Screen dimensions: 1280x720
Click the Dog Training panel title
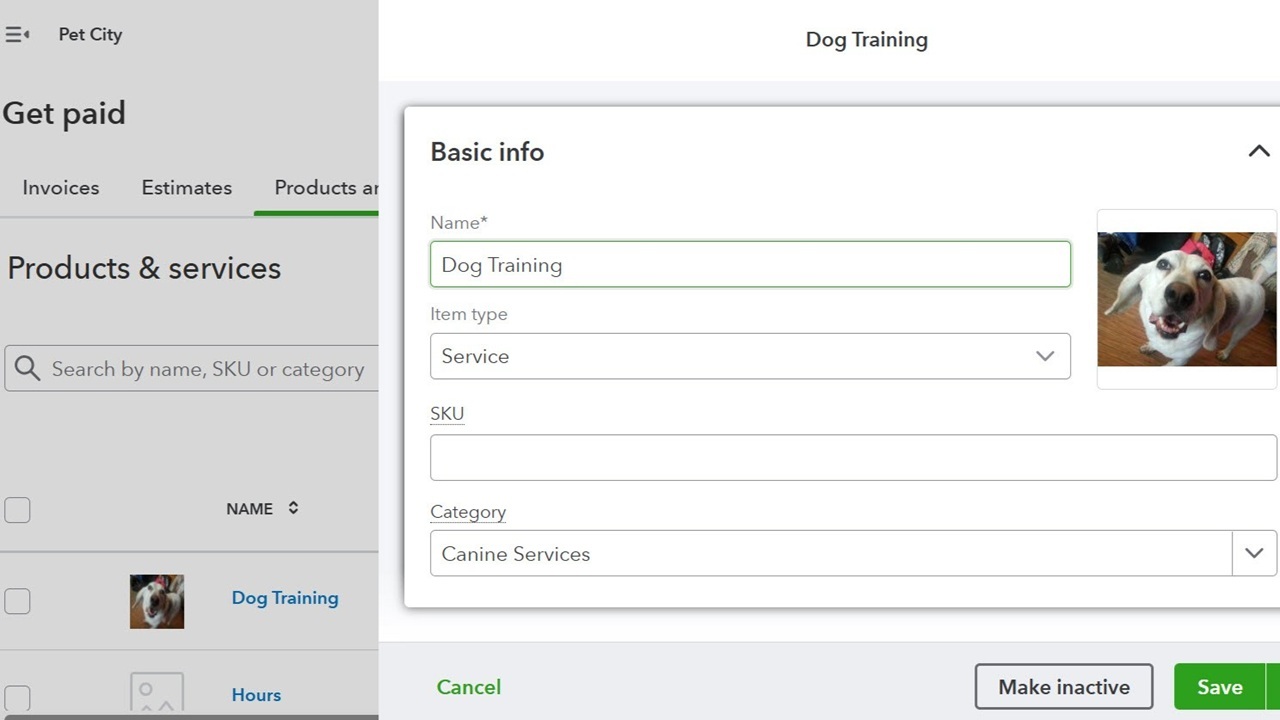pyautogui.click(x=867, y=40)
